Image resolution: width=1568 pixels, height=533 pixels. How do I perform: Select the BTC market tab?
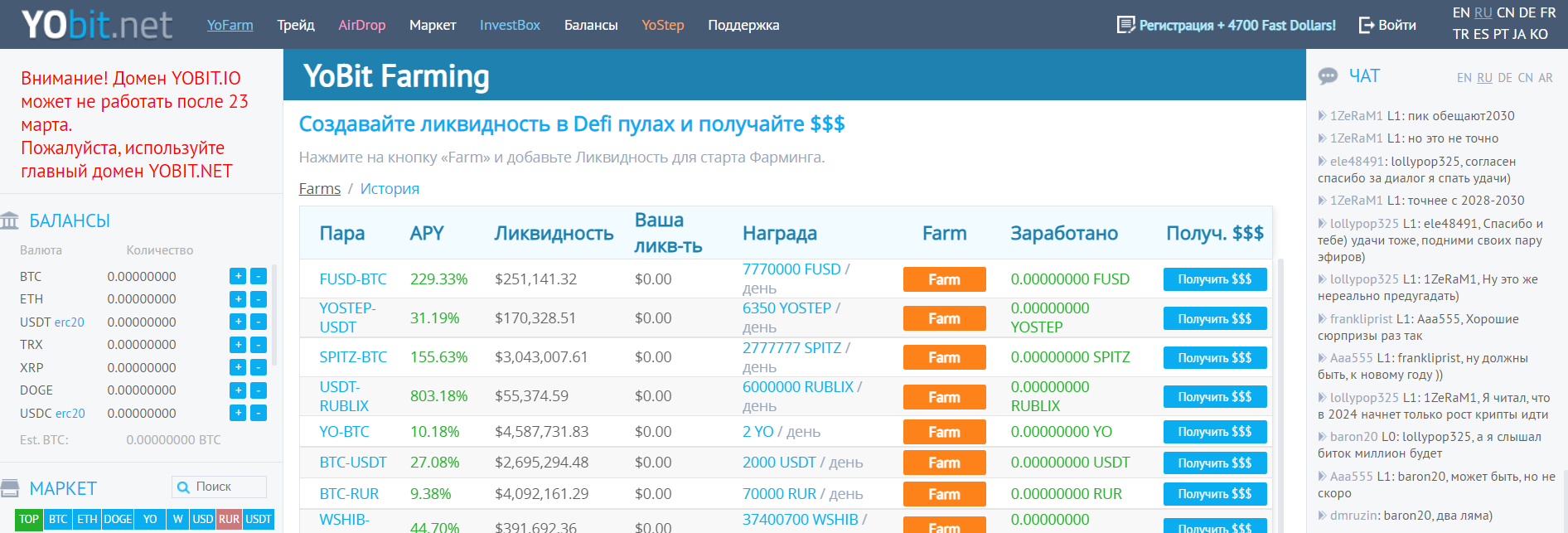tap(58, 519)
